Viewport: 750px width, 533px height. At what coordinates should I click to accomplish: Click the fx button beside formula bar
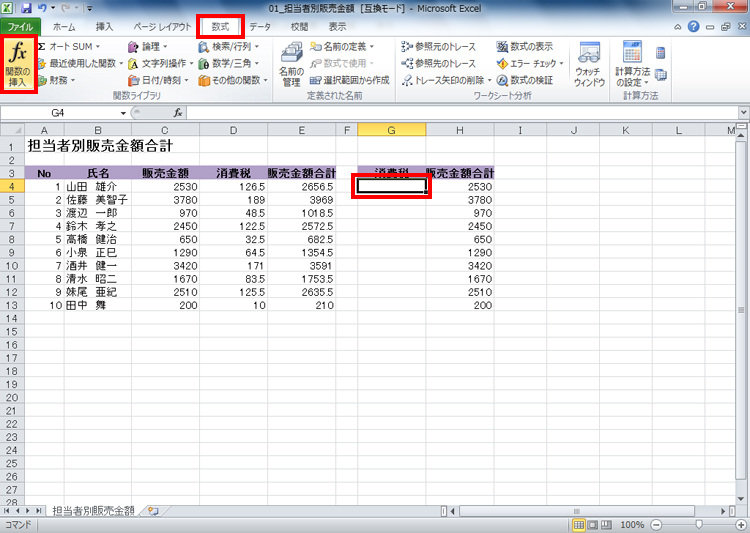pos(177,113)
